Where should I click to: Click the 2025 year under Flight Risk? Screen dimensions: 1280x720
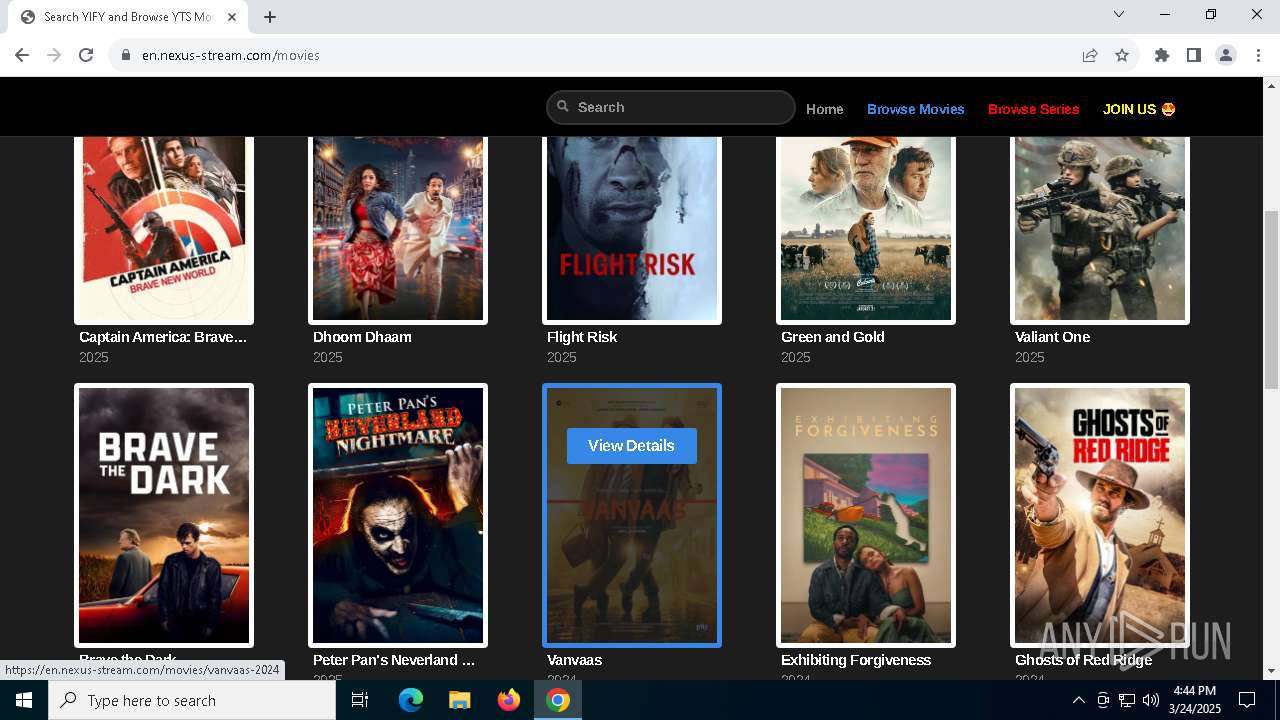click(562, 357)
